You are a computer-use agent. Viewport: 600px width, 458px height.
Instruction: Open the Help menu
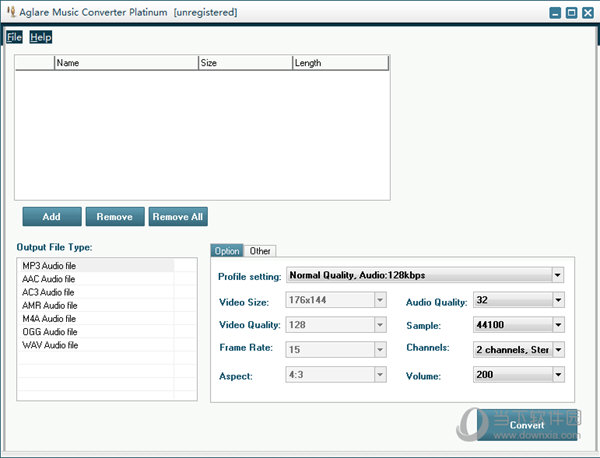(x=41, y=37)
